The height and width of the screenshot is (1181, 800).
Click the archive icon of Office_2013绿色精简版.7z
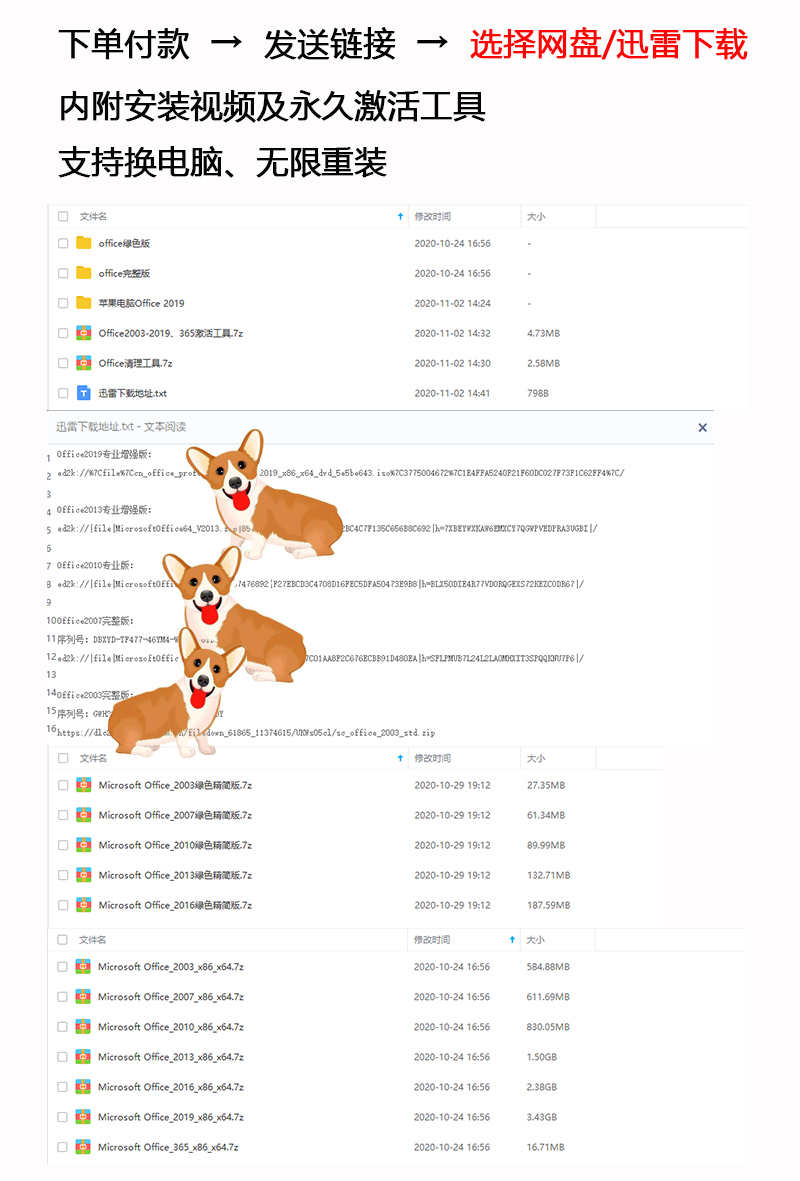click(84, 875)
